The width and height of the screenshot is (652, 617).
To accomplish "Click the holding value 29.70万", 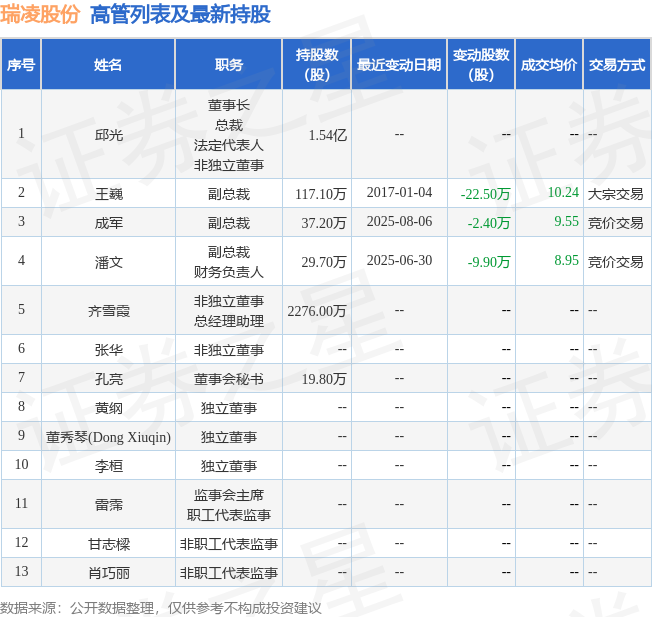I will click(324, 262).
